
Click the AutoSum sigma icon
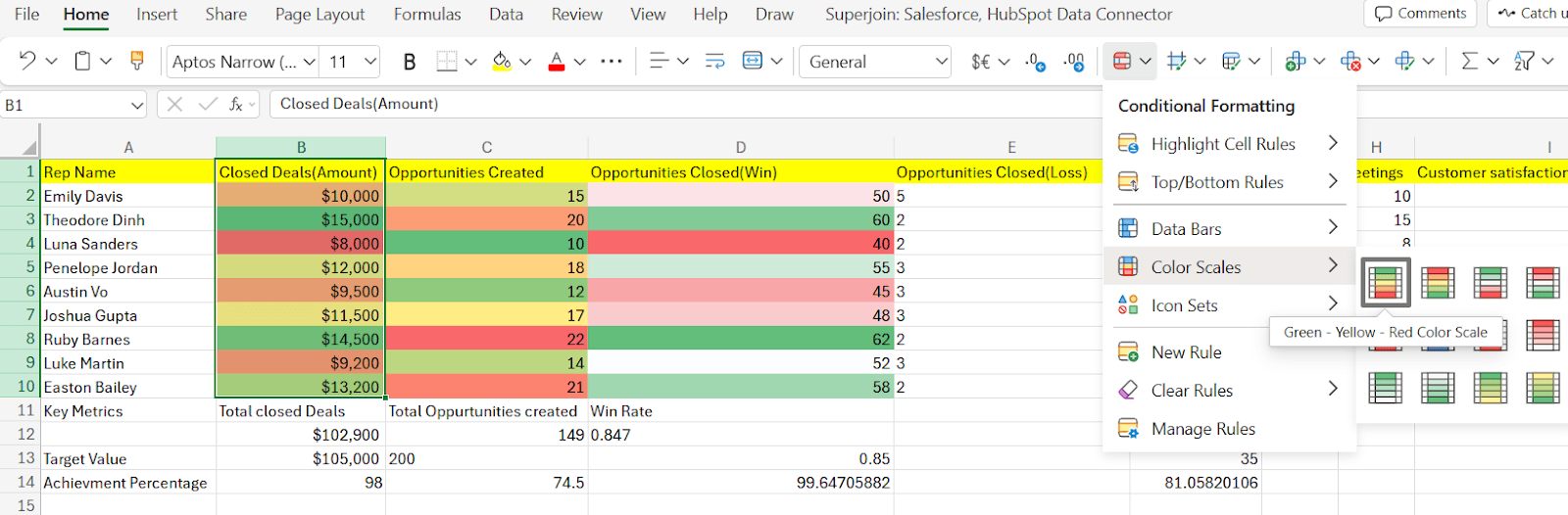[1469, 61]
